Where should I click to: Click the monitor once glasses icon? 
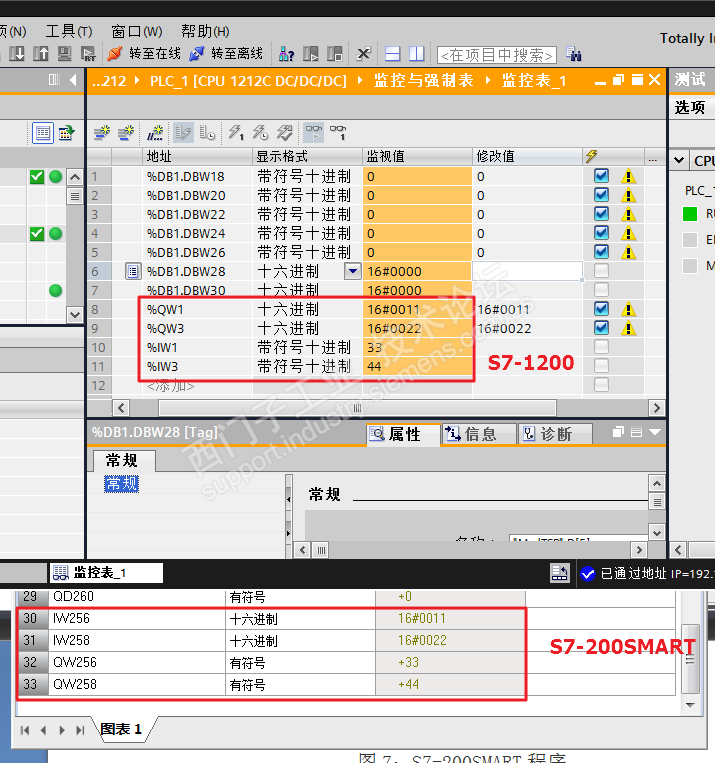pyautogui.click(x=338, y=132)
